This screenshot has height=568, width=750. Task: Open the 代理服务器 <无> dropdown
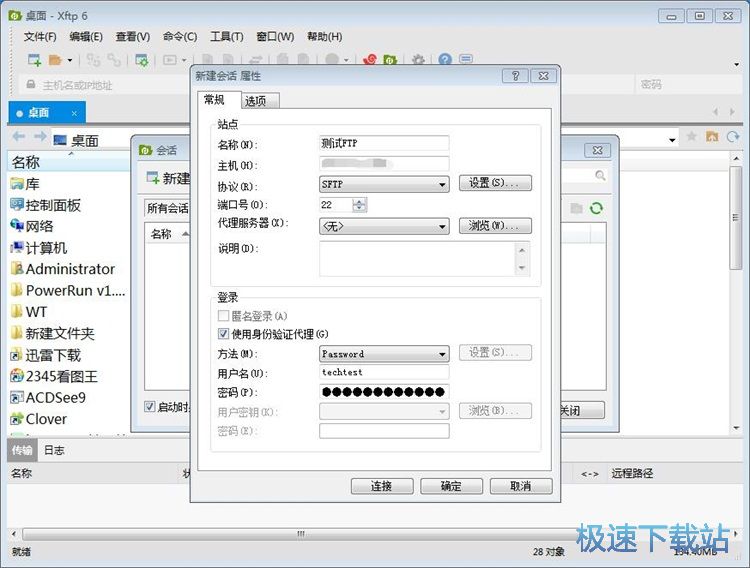[x=384, y=226]
